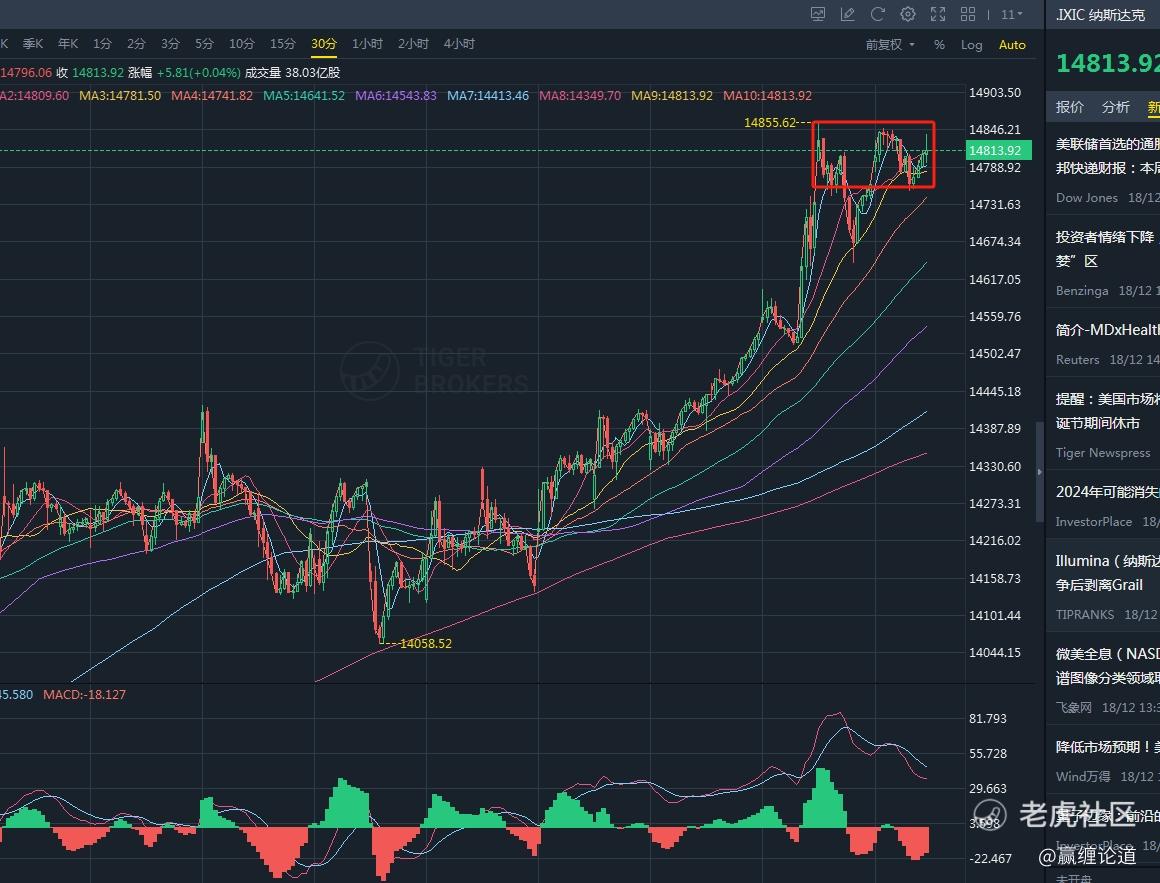Activate the drawing pencil tool icon

848,14
